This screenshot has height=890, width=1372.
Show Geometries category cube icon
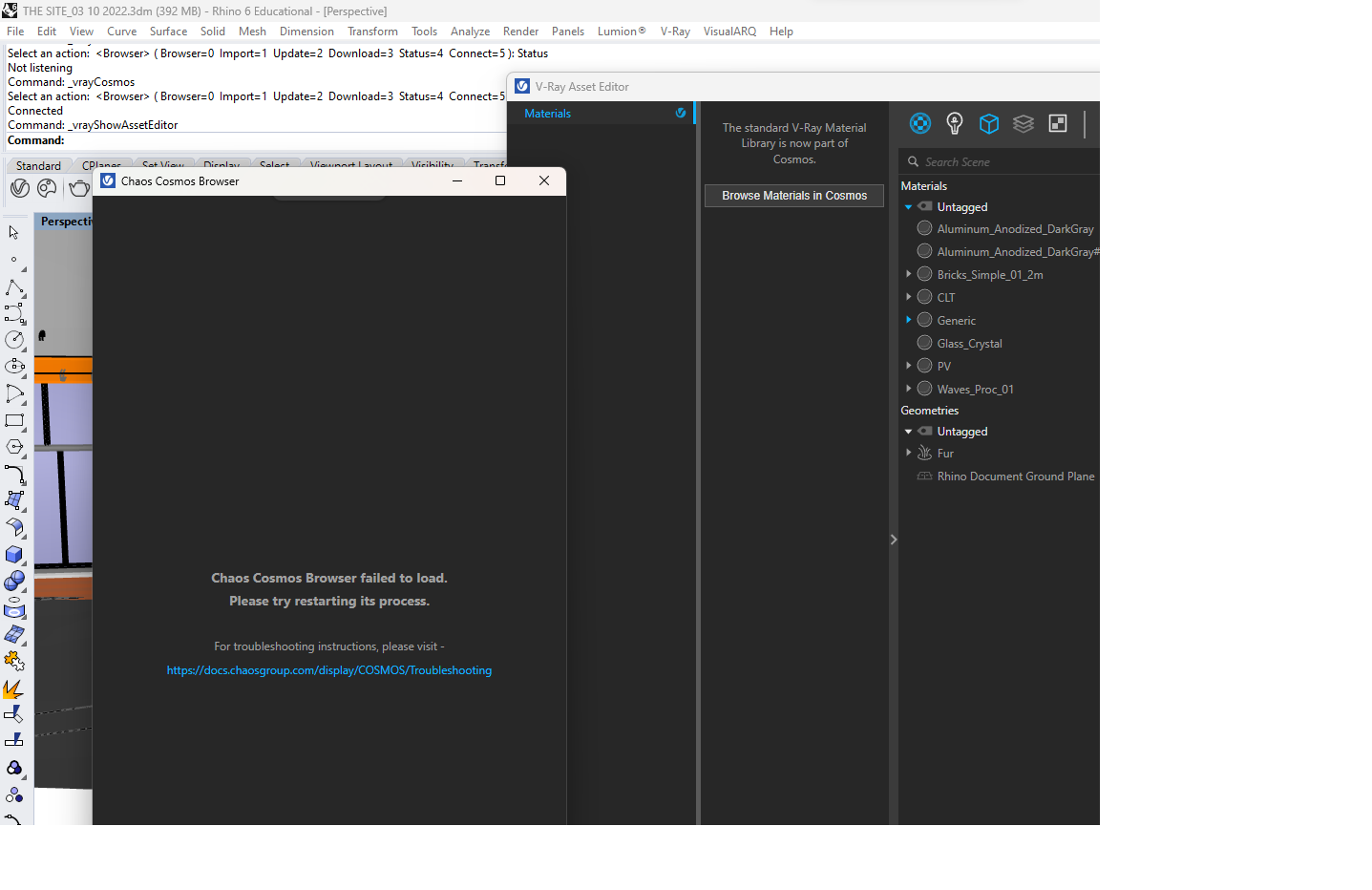[x=989, y=123]
